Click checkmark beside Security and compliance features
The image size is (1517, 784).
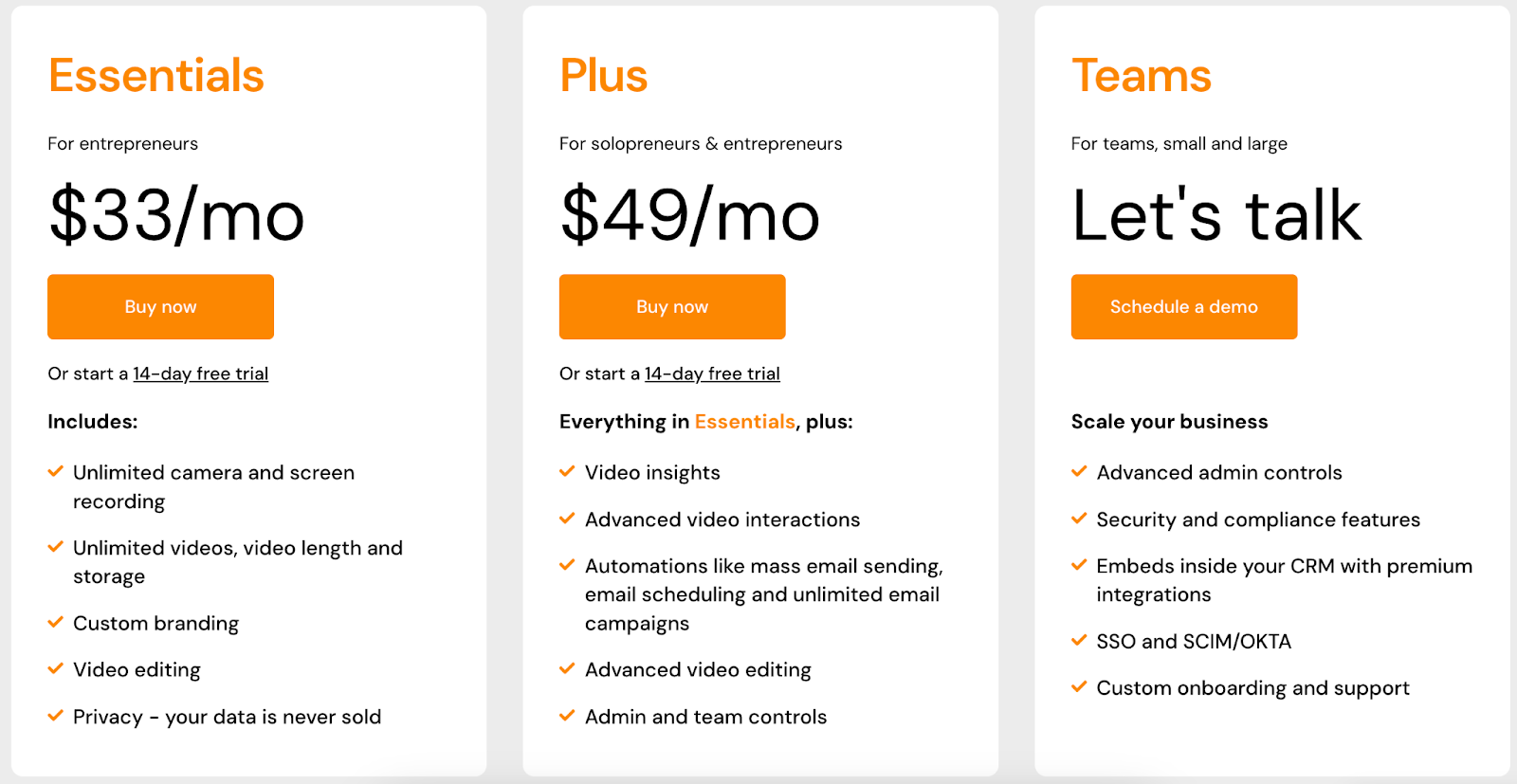1079,519
